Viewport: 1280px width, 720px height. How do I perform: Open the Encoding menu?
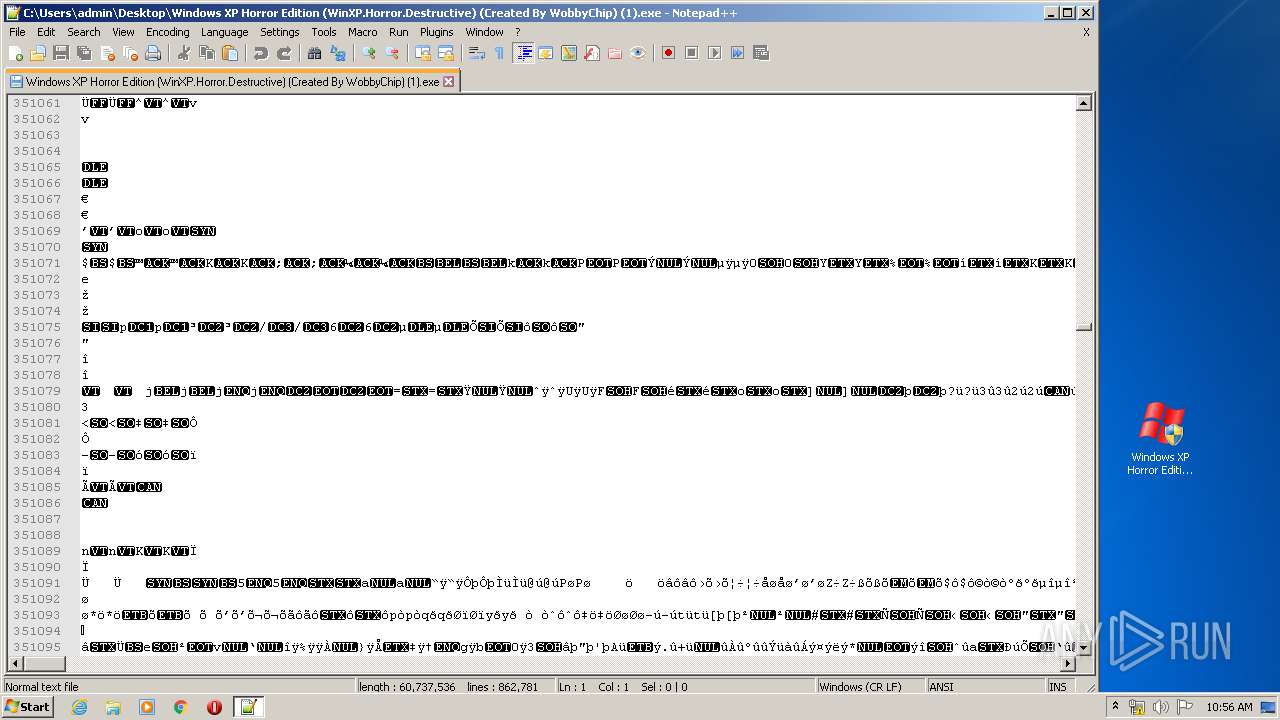(167, 32)
